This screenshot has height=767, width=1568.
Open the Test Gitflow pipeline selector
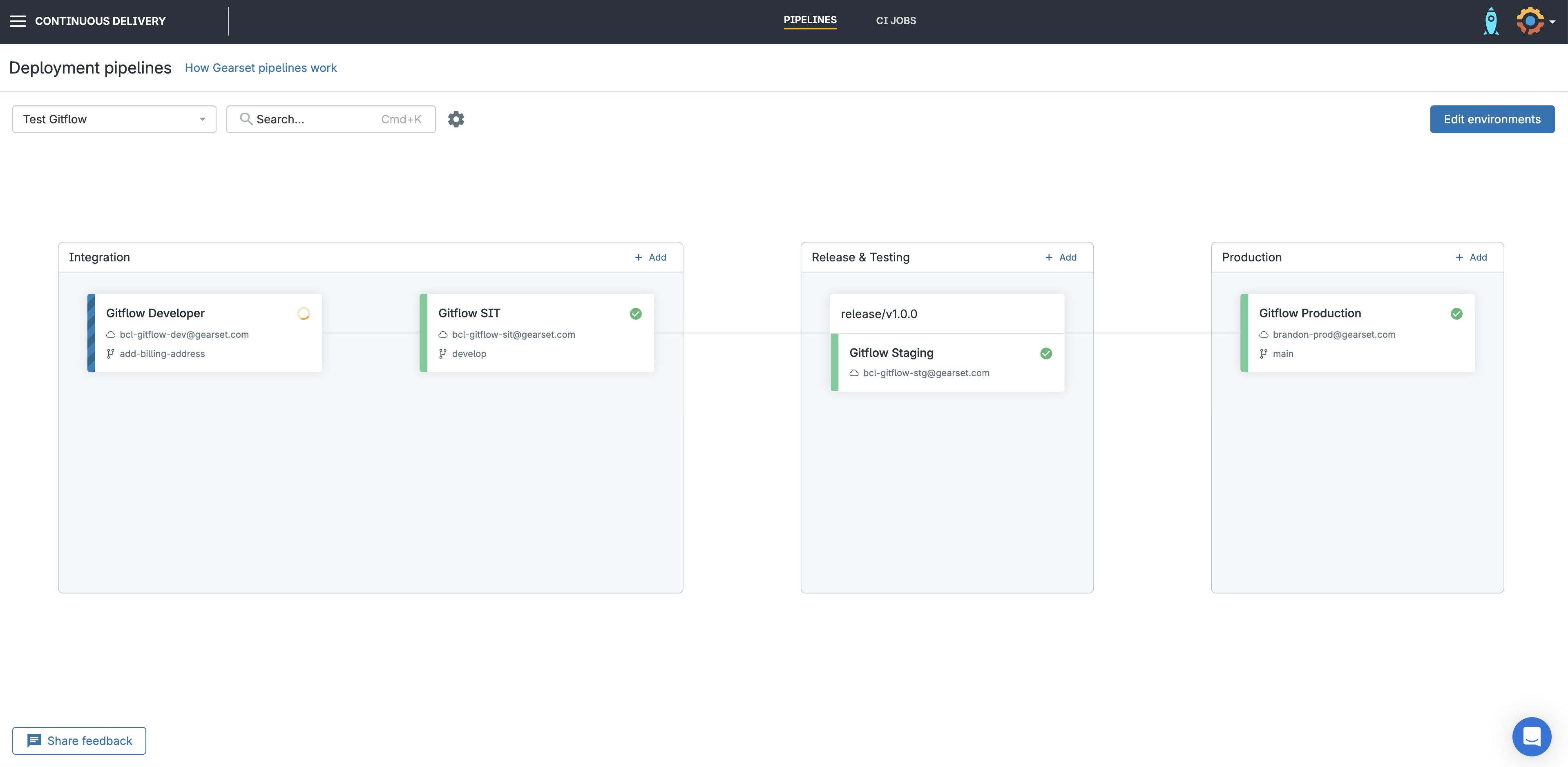[x=114, y=119]
